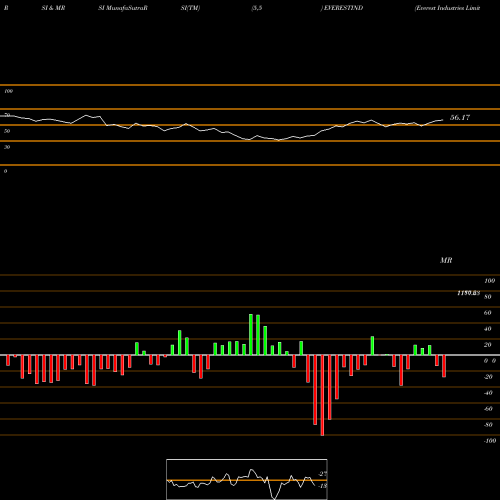Click the RSI axis label 100
Viewport: 500px width, 500px height.
(x=9, y=91)
